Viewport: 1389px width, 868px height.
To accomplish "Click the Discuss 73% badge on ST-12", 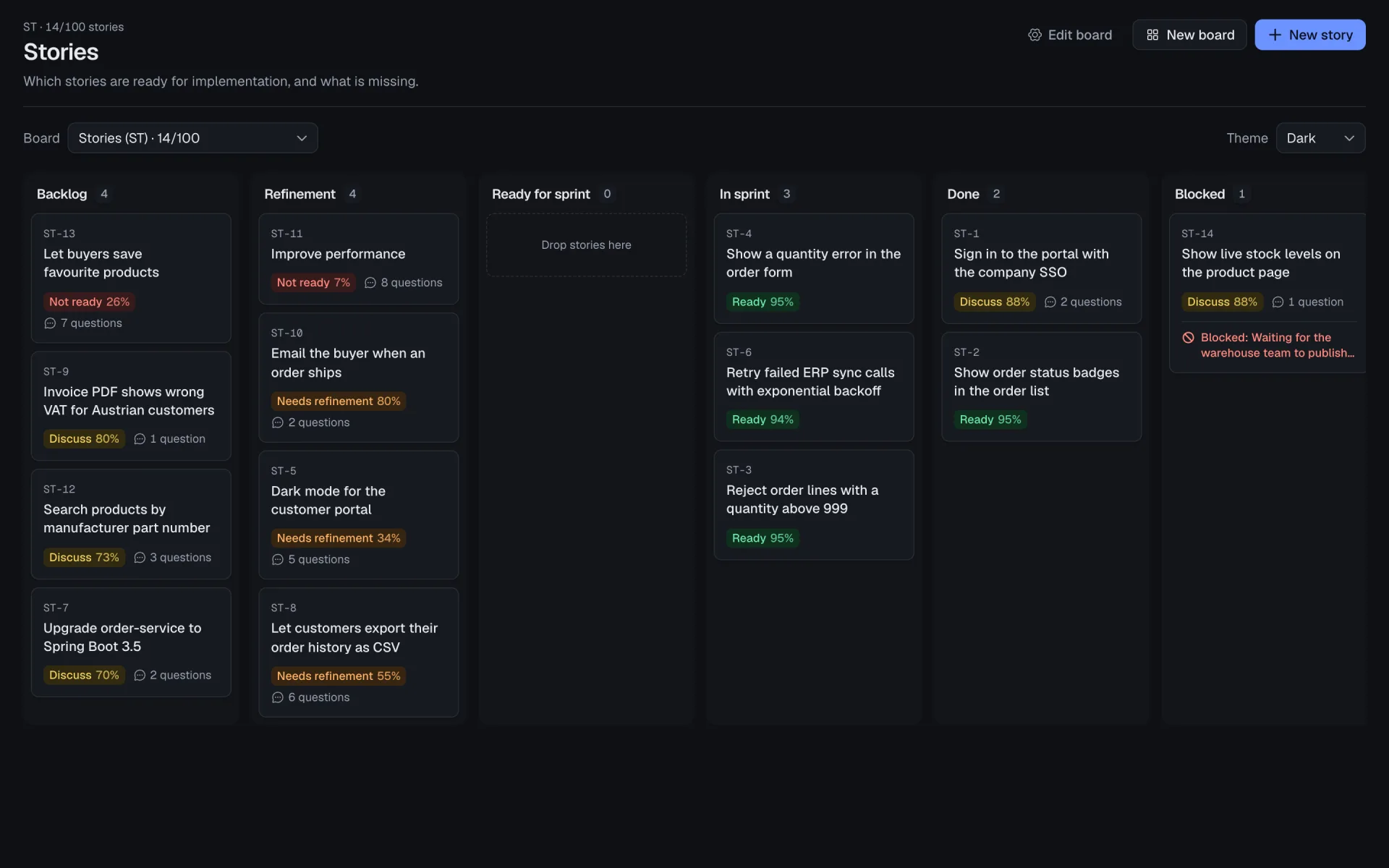I will 84,558.
